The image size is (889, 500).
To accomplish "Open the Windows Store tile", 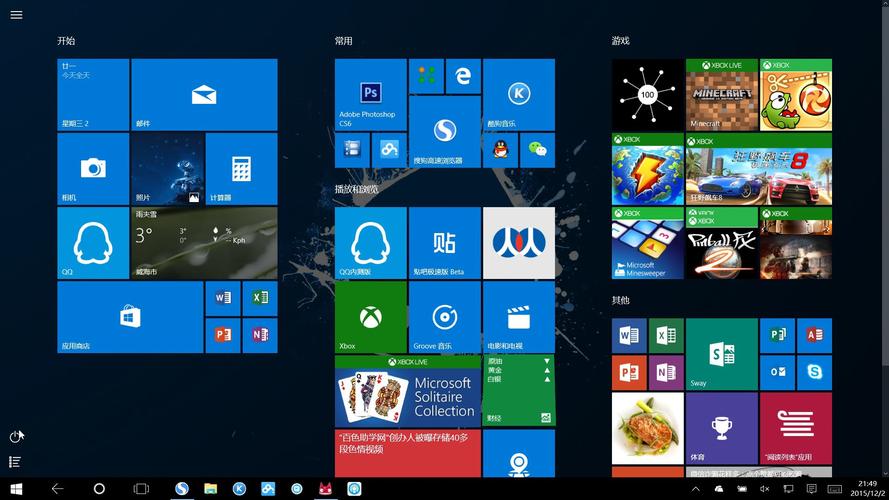I will [130, 317].
